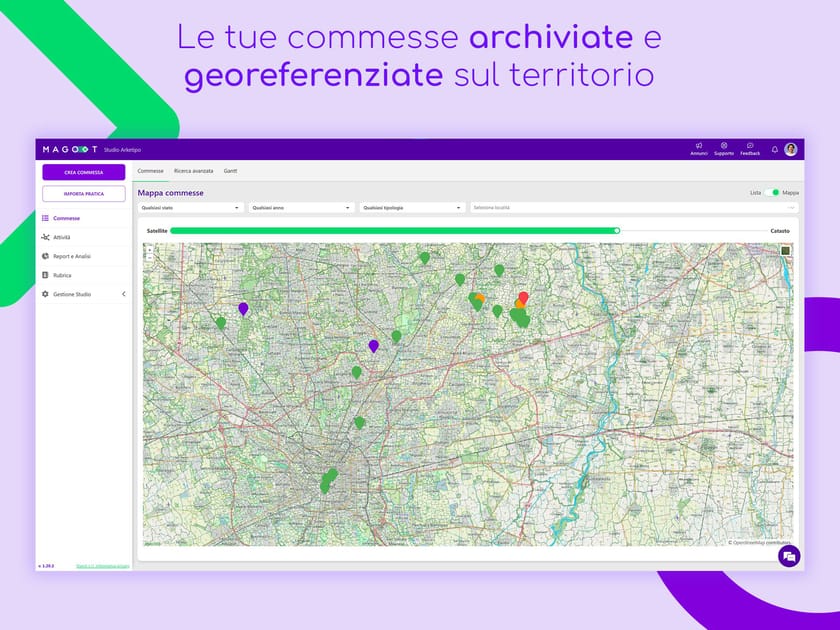Image resolution: width=840 pixels, height=630 pixels.
Task: Send Feedback via the top bar icon
Action: [x=750, y=148]
